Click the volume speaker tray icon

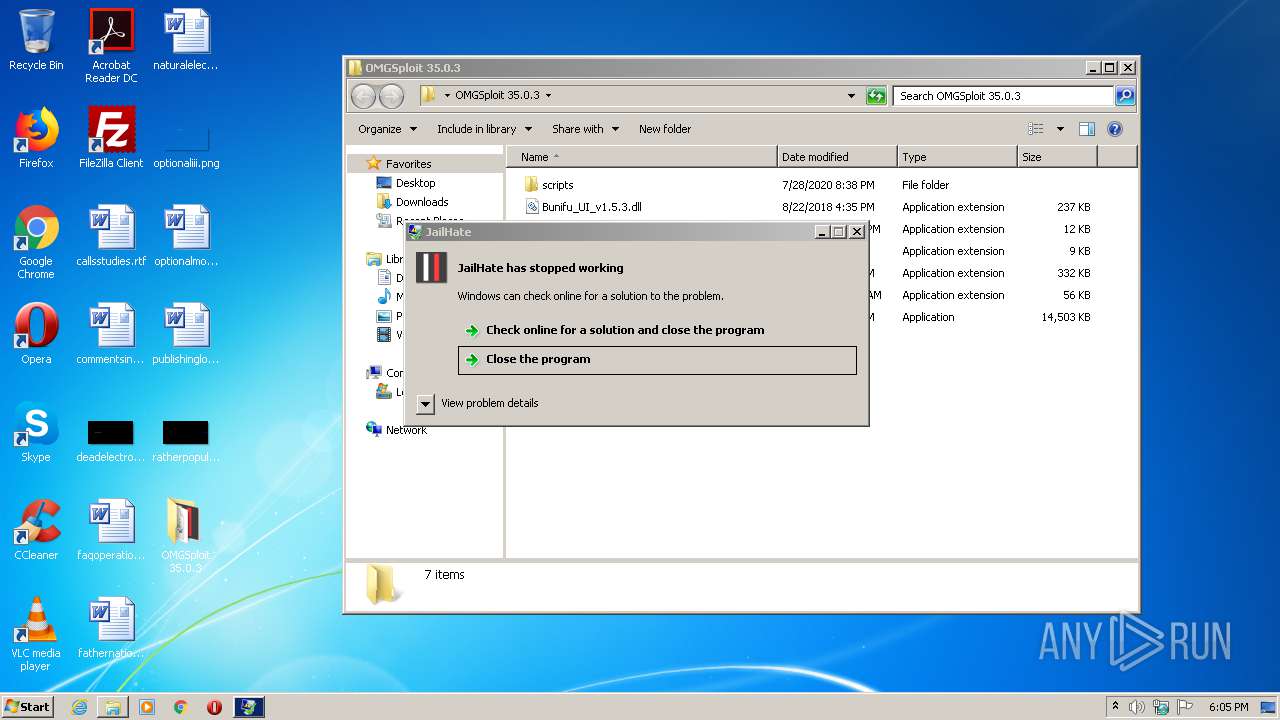point(1137,707)
